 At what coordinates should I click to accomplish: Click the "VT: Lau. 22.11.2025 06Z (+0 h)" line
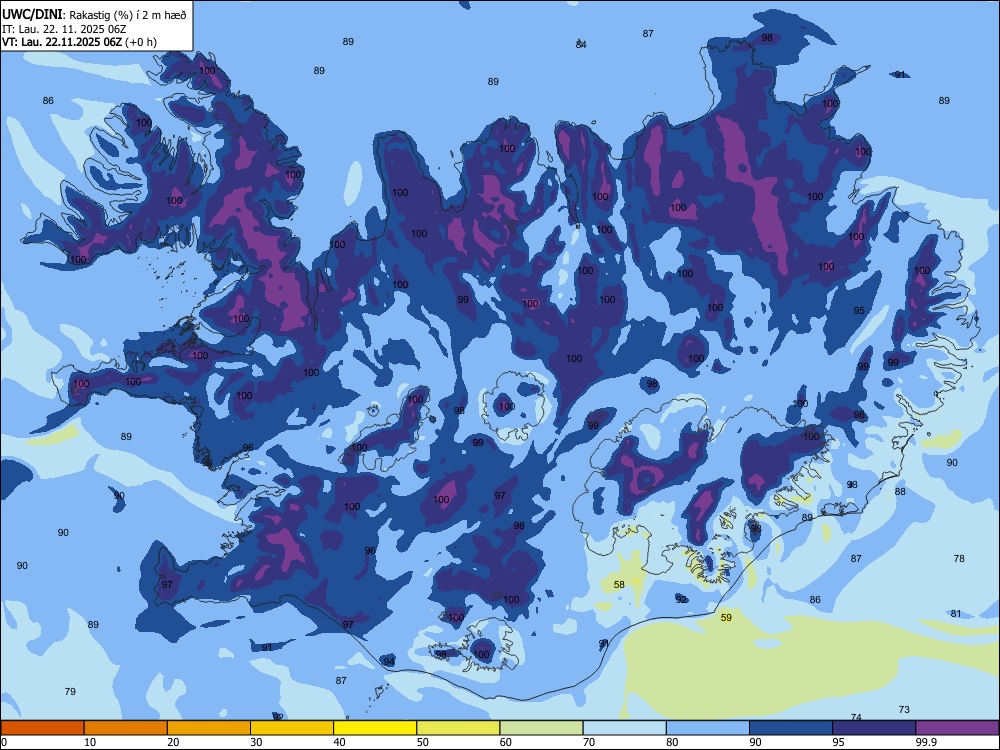click(x=79, y=42)
